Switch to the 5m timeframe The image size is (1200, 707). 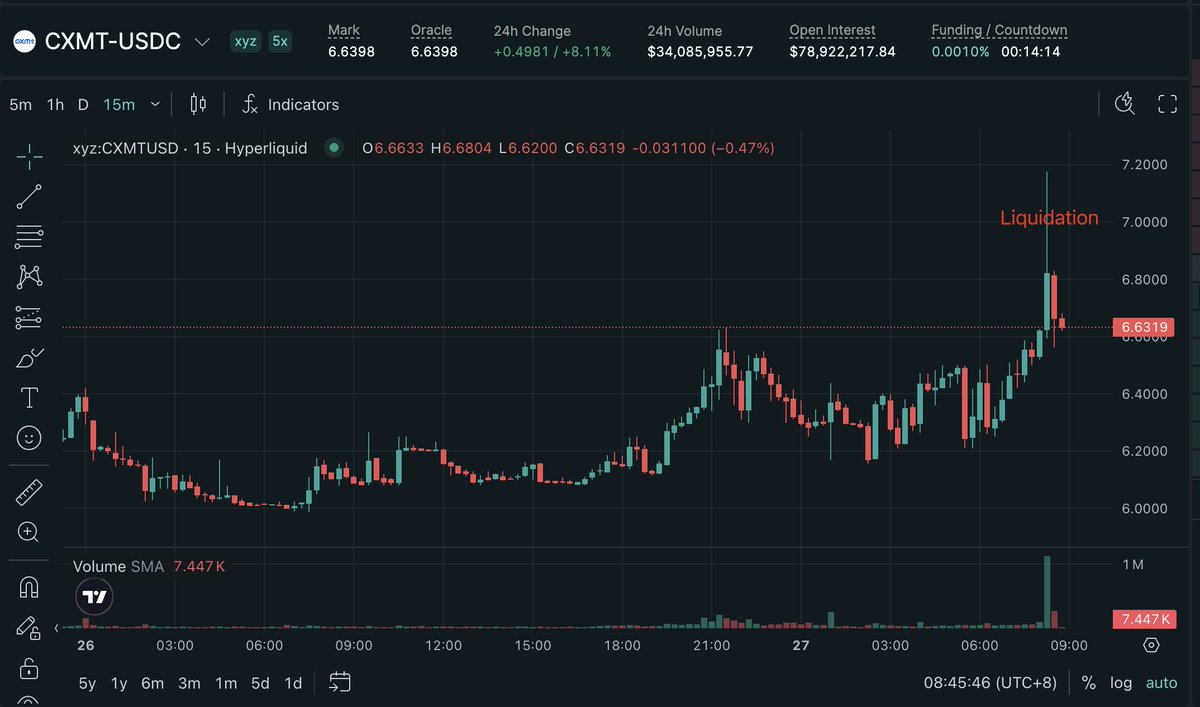click(20, 104)
